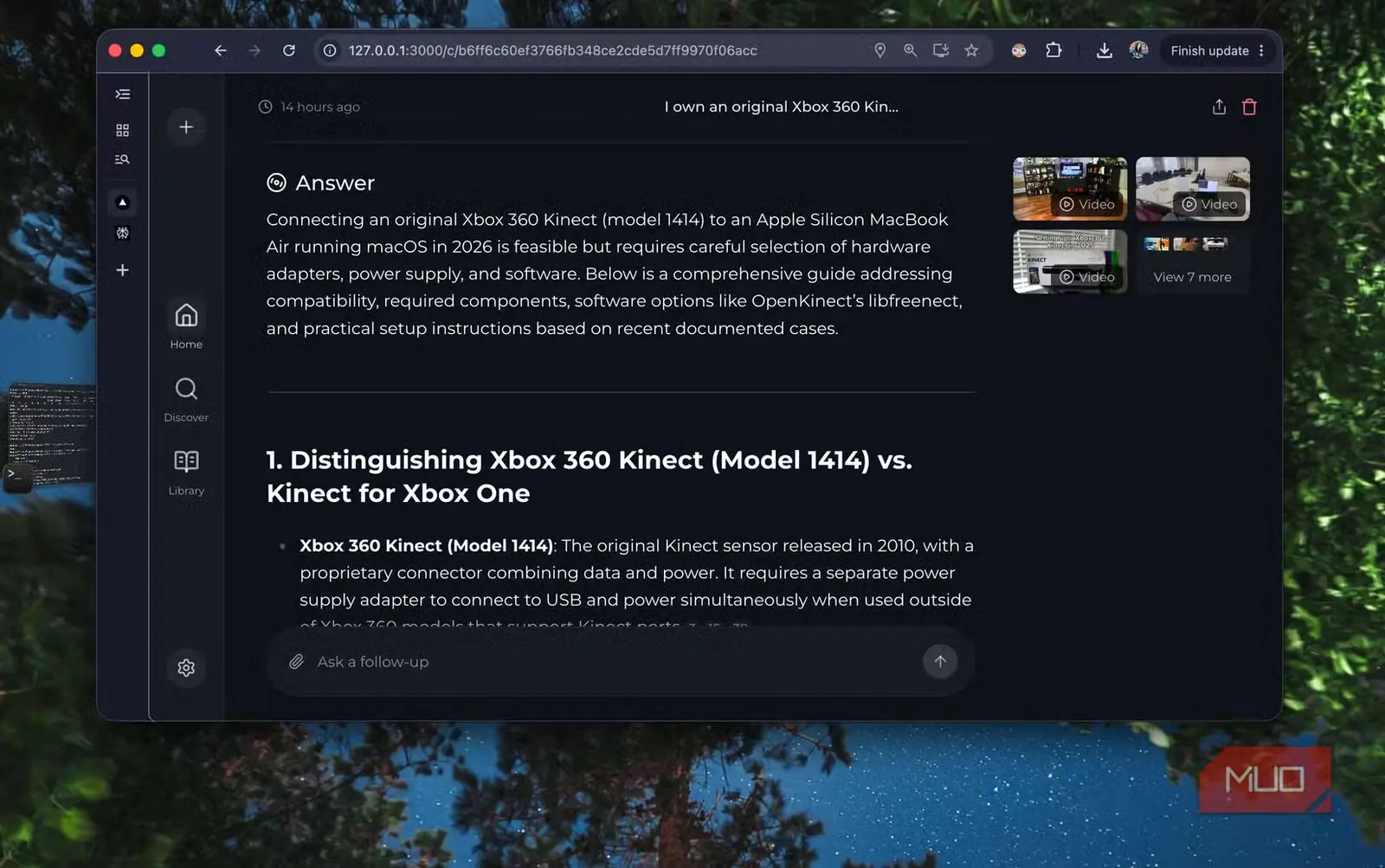Open the Xbox 360 Kinect 2025 video
Screen dimensions: 1385x868
pyautogui.click(x=1070, y=261)
